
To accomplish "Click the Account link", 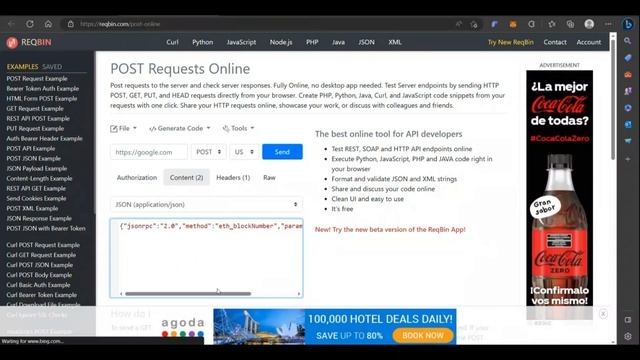I will (x=589, y=42).
